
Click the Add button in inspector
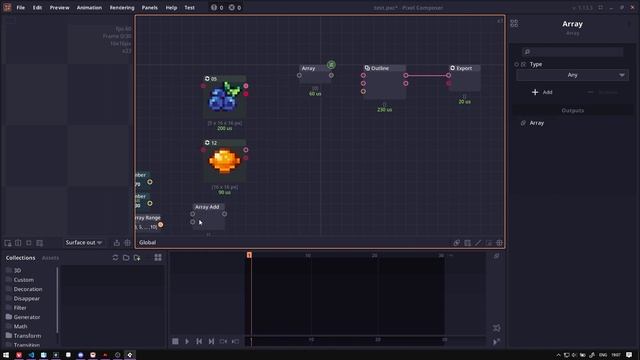click(542, 92)
